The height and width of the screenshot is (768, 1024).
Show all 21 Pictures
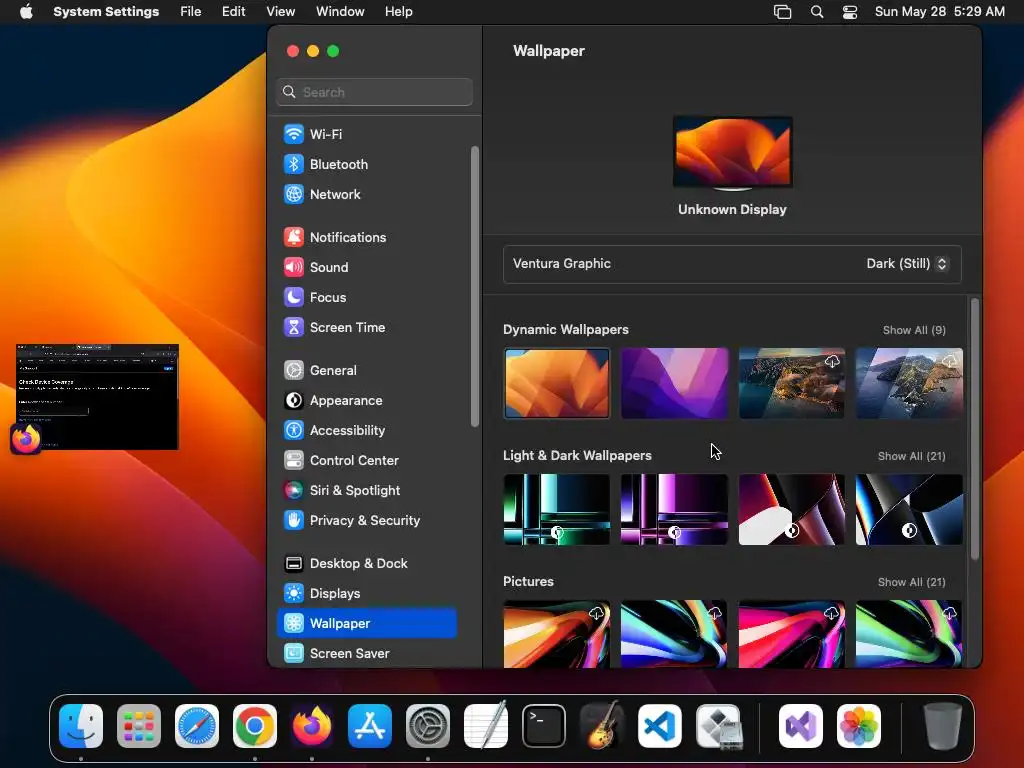pos(912,582)
